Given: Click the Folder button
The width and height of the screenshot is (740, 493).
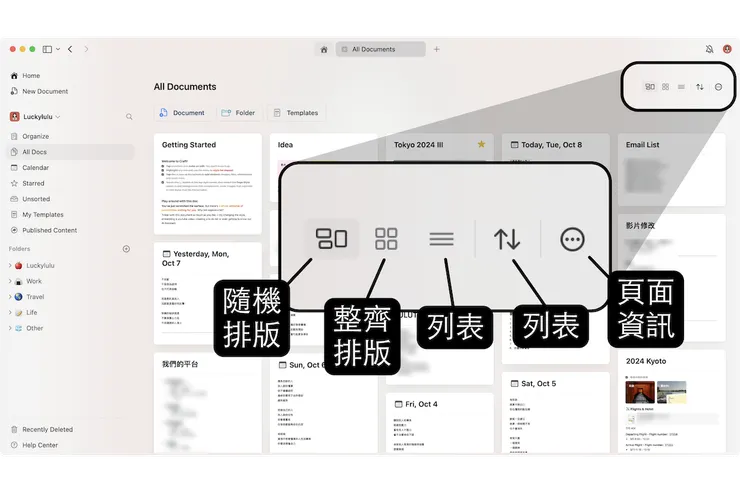Looking at the screenshot, I should [238, 113].
